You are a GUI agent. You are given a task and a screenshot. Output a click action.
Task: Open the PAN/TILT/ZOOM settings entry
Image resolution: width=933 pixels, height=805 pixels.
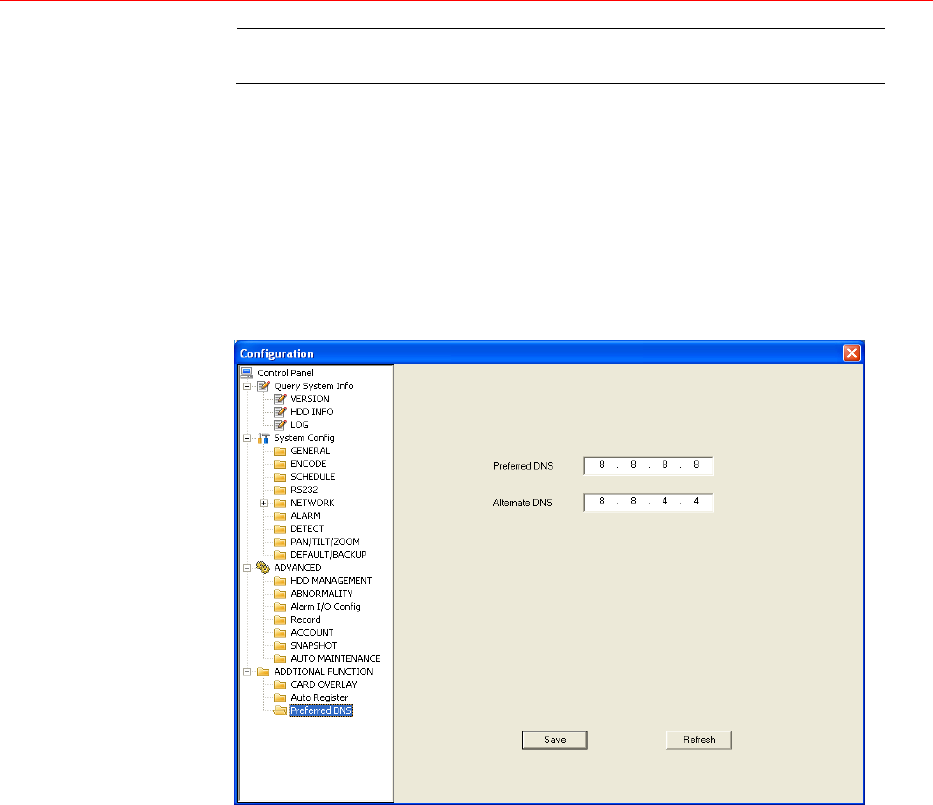[325, 542]
